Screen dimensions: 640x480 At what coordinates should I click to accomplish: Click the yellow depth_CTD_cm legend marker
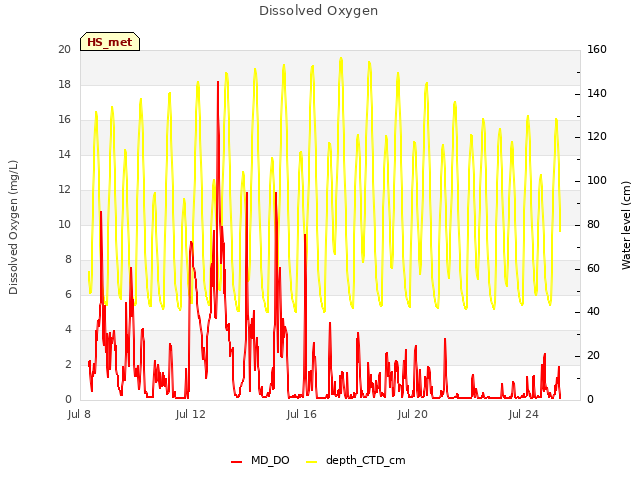pyautogui.click(x=311, y=462)
